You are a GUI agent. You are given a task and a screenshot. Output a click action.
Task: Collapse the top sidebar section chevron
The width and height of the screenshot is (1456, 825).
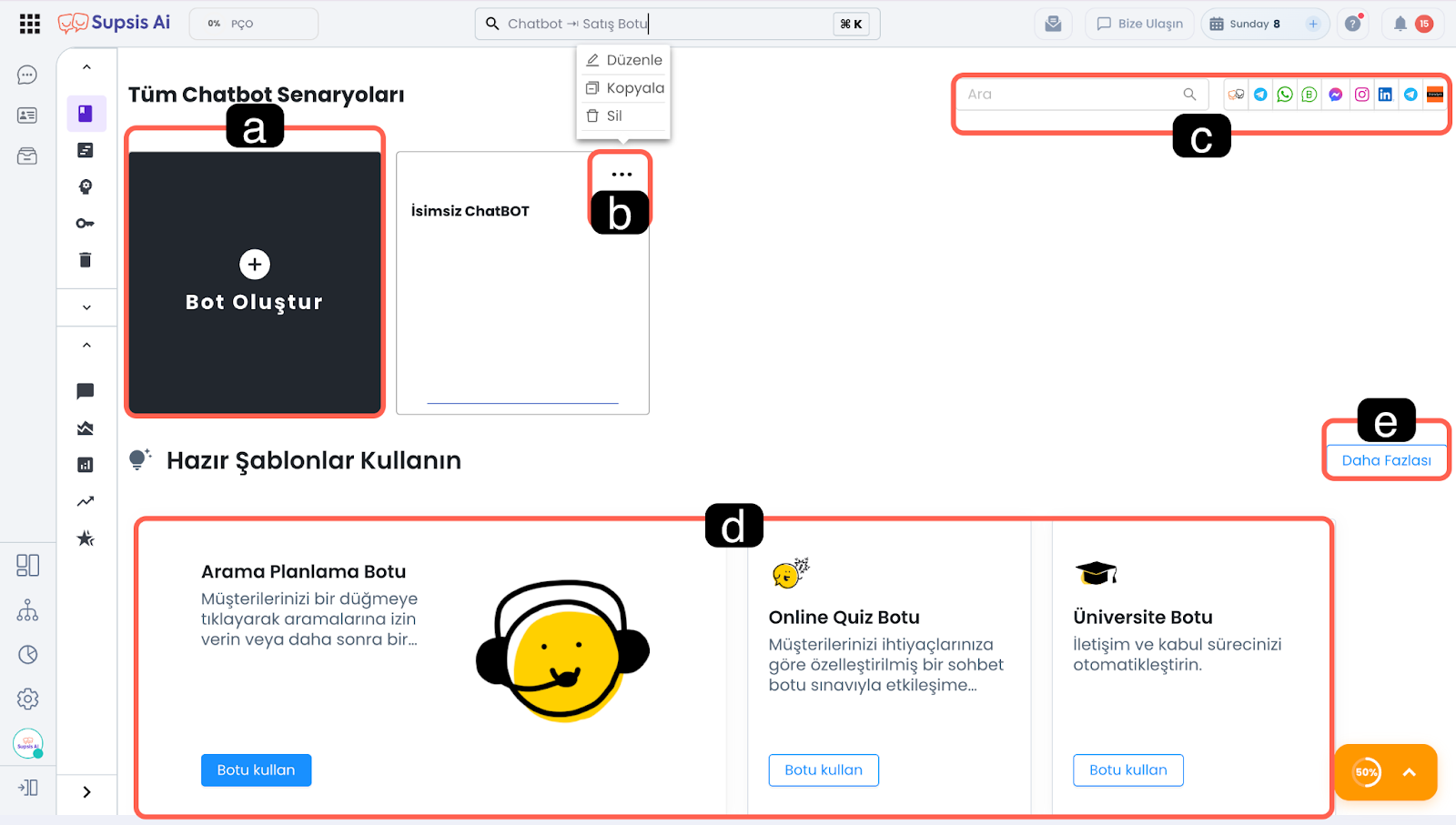[x=86, y=67]
